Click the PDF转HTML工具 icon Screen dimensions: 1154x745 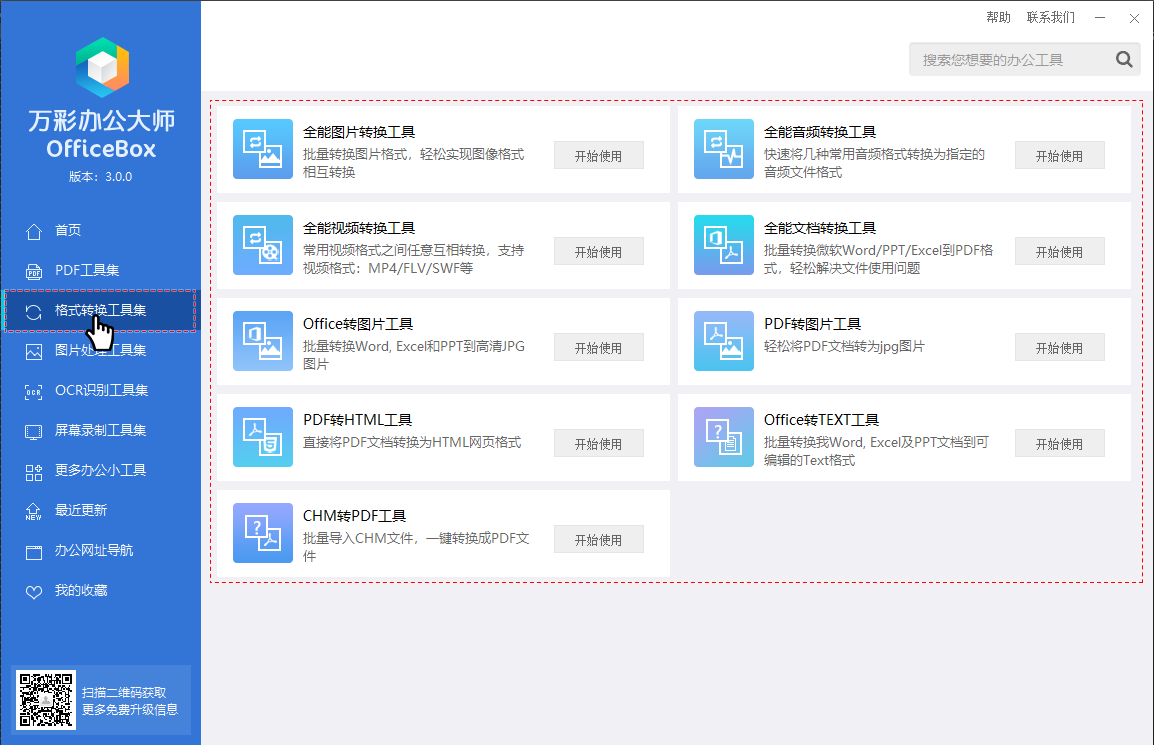263,437
